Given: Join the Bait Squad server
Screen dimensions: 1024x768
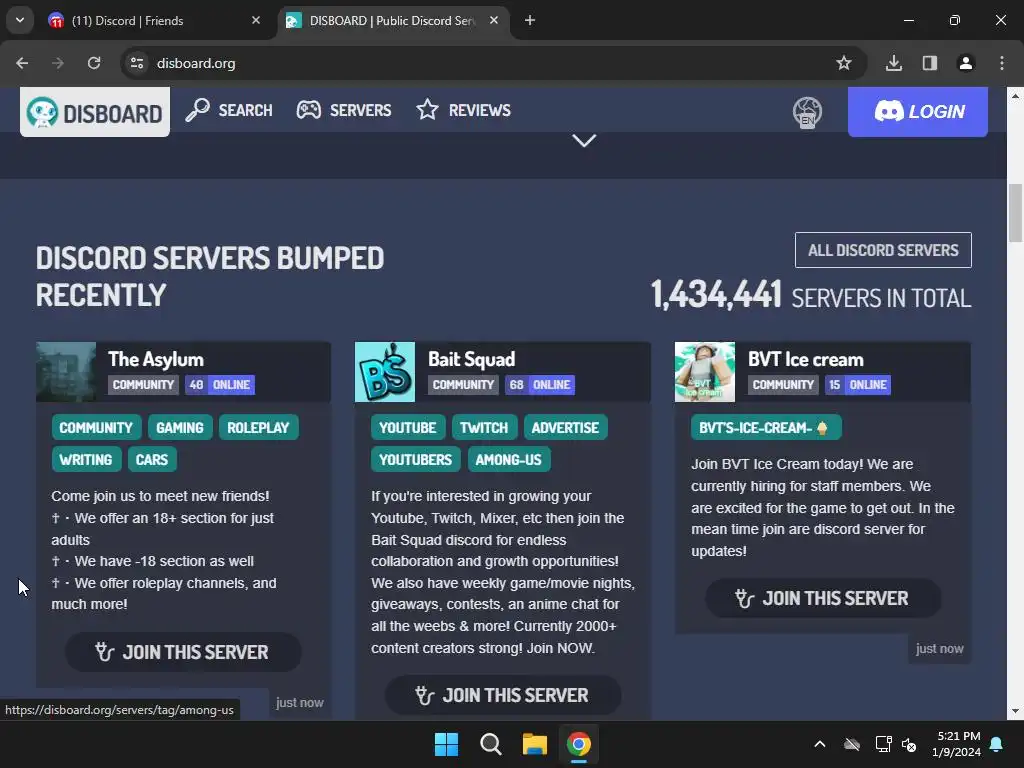Looking at the screenshot, I should (x=503, y=695).
